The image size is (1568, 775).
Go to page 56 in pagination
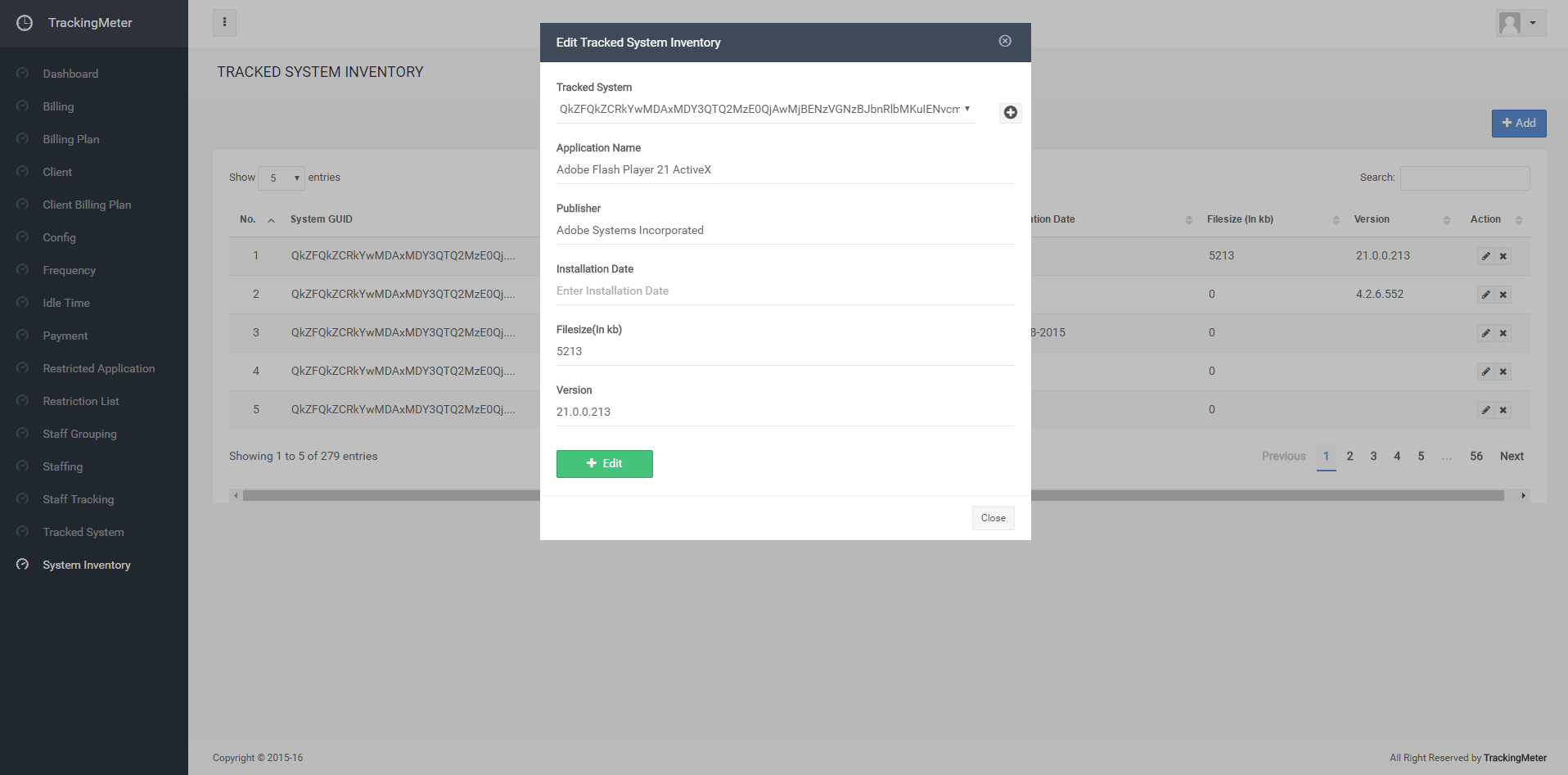tap(1476, 457)
